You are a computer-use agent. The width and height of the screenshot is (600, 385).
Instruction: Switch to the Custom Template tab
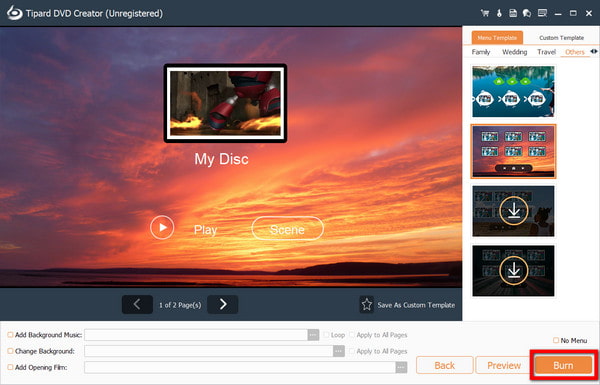click(561, 38)
